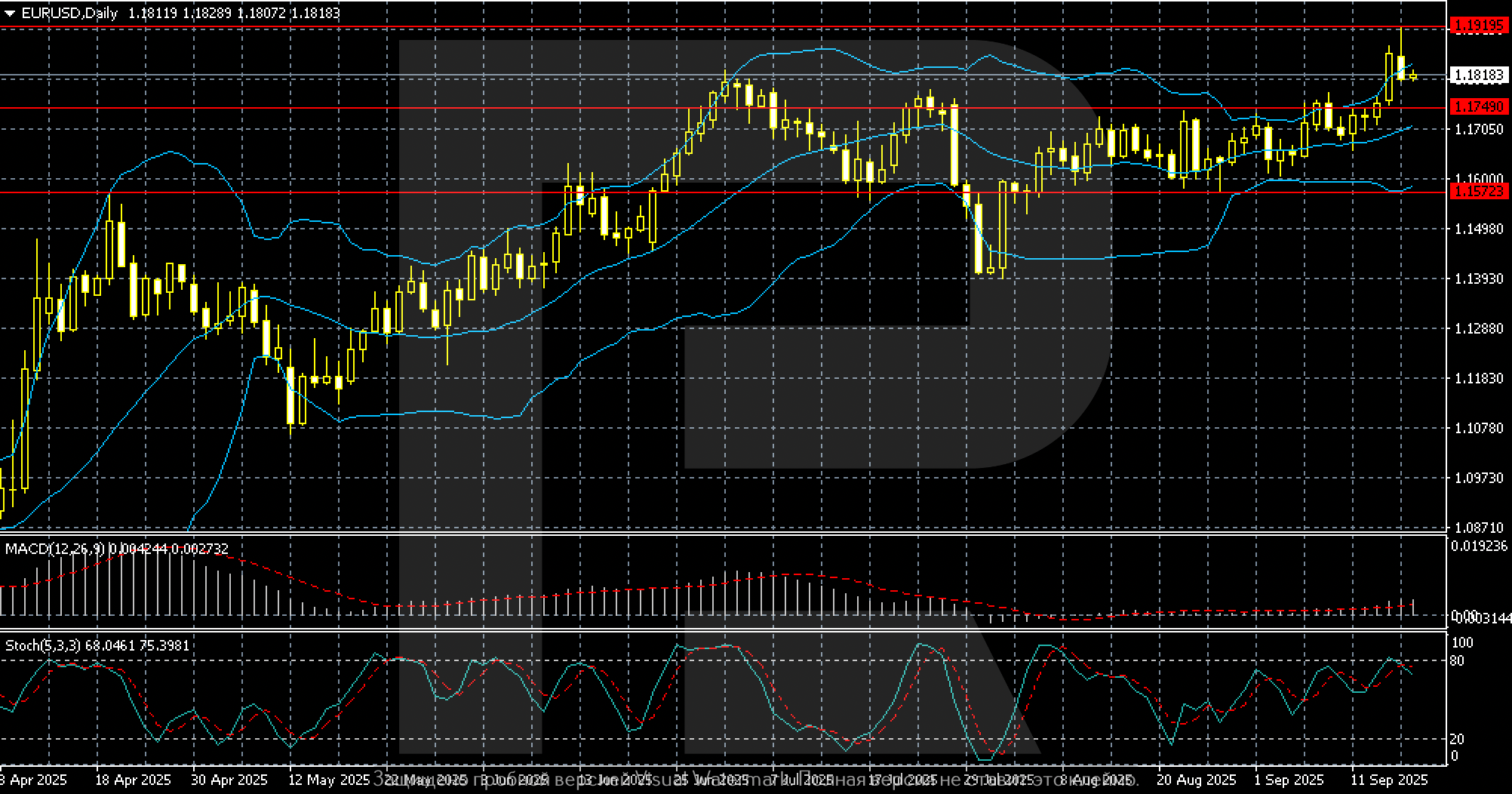The height and width of the screenshot is (794, 1512).
Task: Click the 18 Apr 2025 date label
Action: click(x=134, y=780)
